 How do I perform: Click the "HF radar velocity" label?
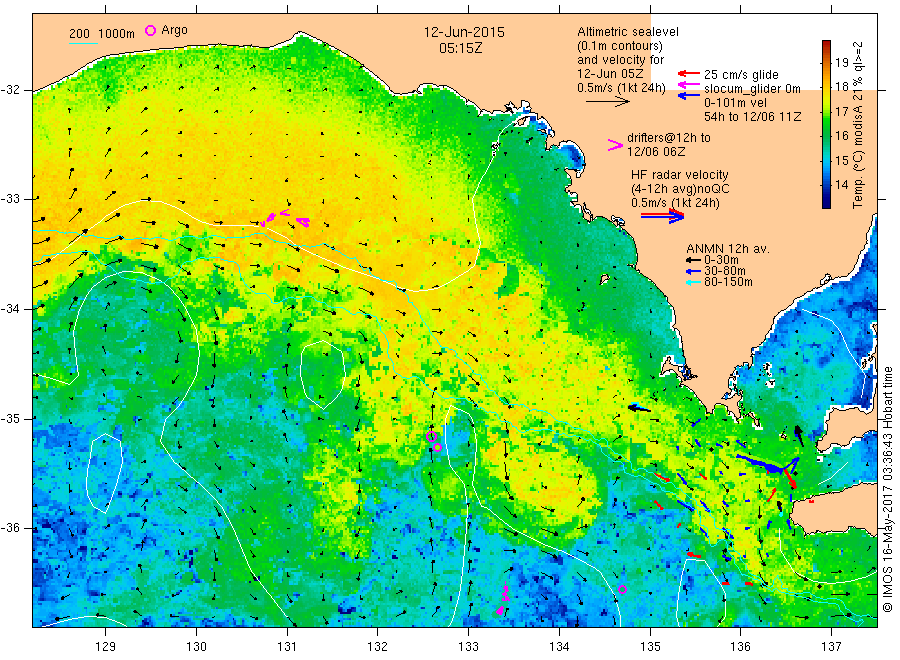pyautogui.click(x=680, y=175)
